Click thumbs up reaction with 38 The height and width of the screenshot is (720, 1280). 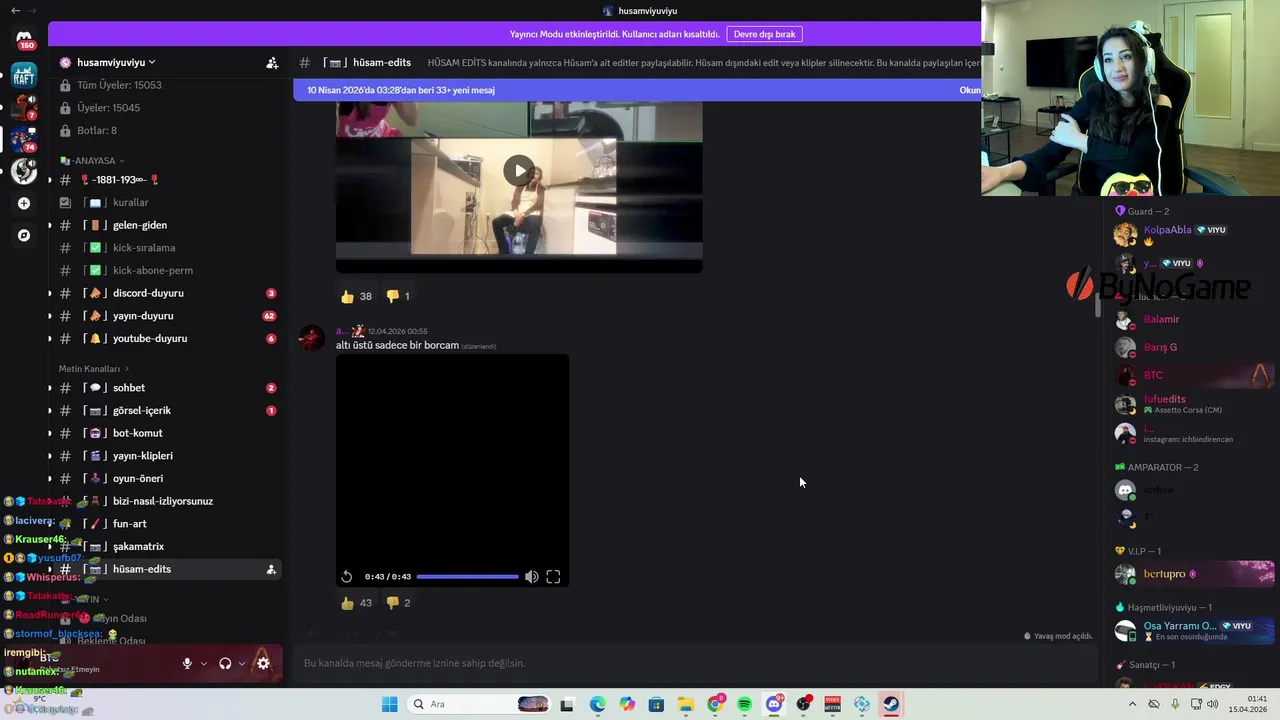coord(356,296)
